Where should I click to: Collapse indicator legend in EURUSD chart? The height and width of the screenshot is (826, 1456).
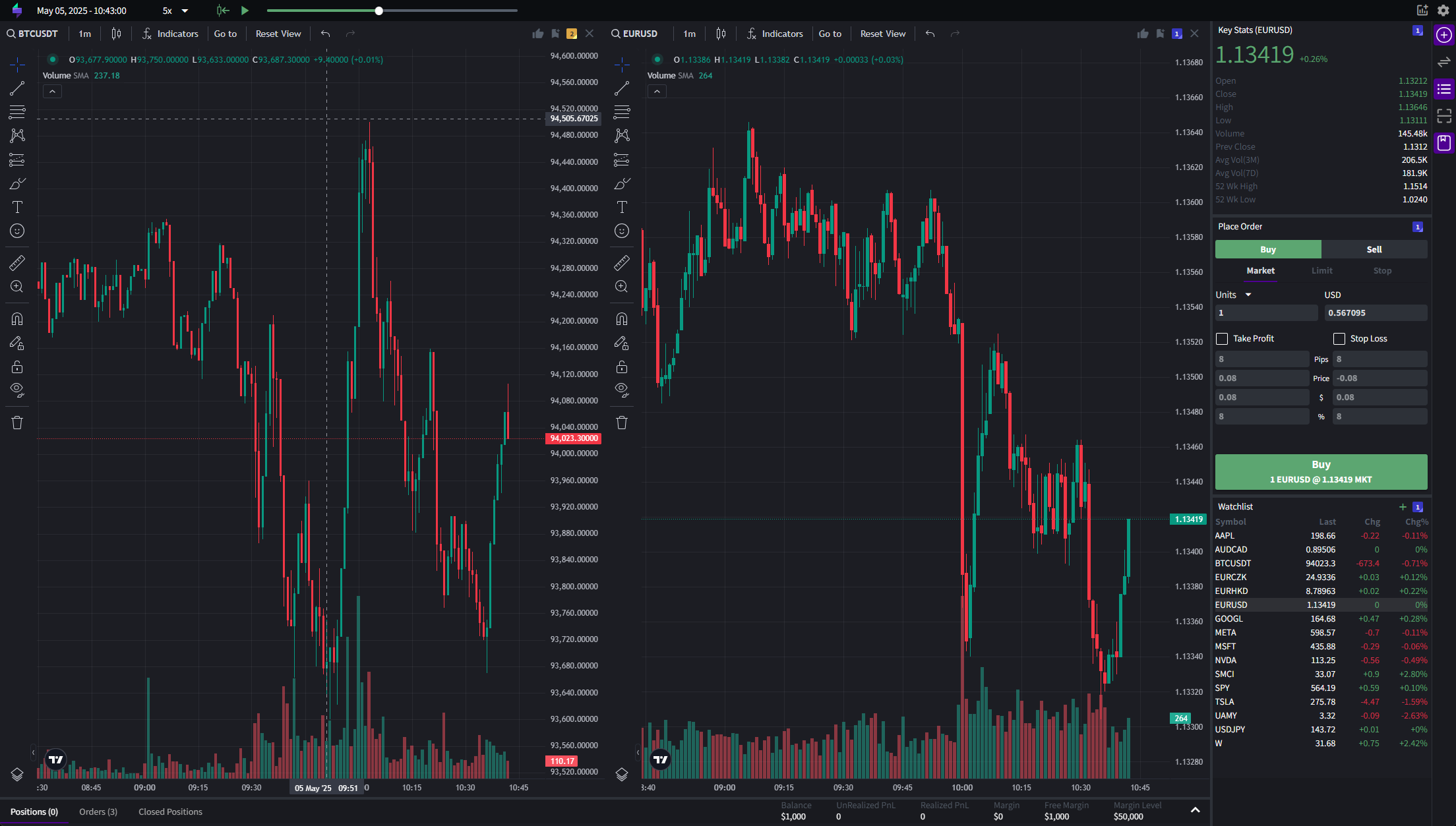click(657, 92)
